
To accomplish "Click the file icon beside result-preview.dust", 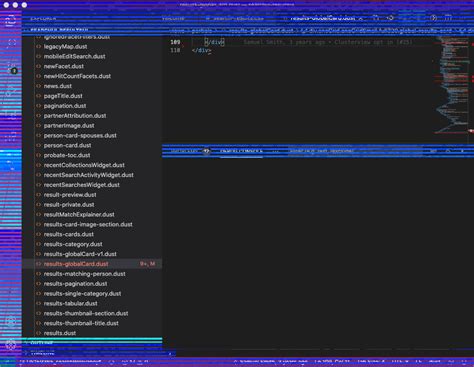I will (39, 195).
